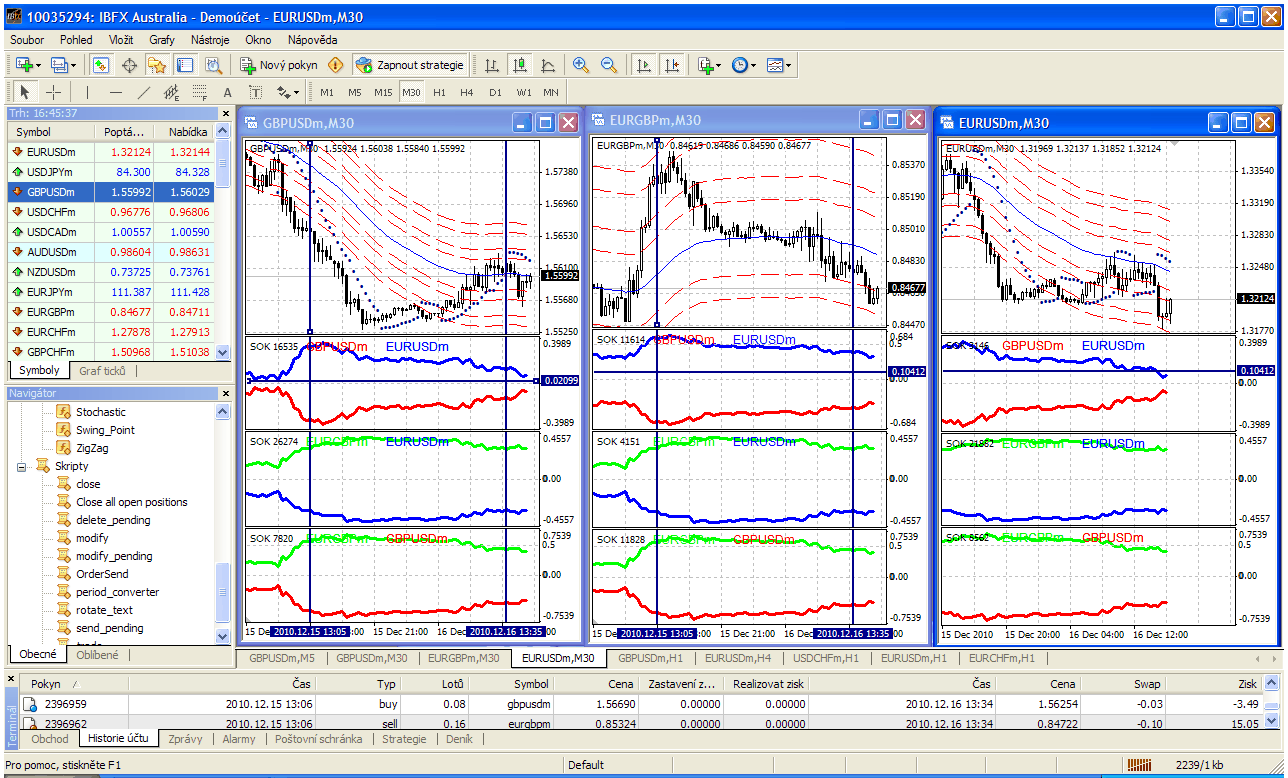The width and height of the screenshot is (1288, 778).
Task: Open the Profiles toolbar icon
Action: click(59, 65)
